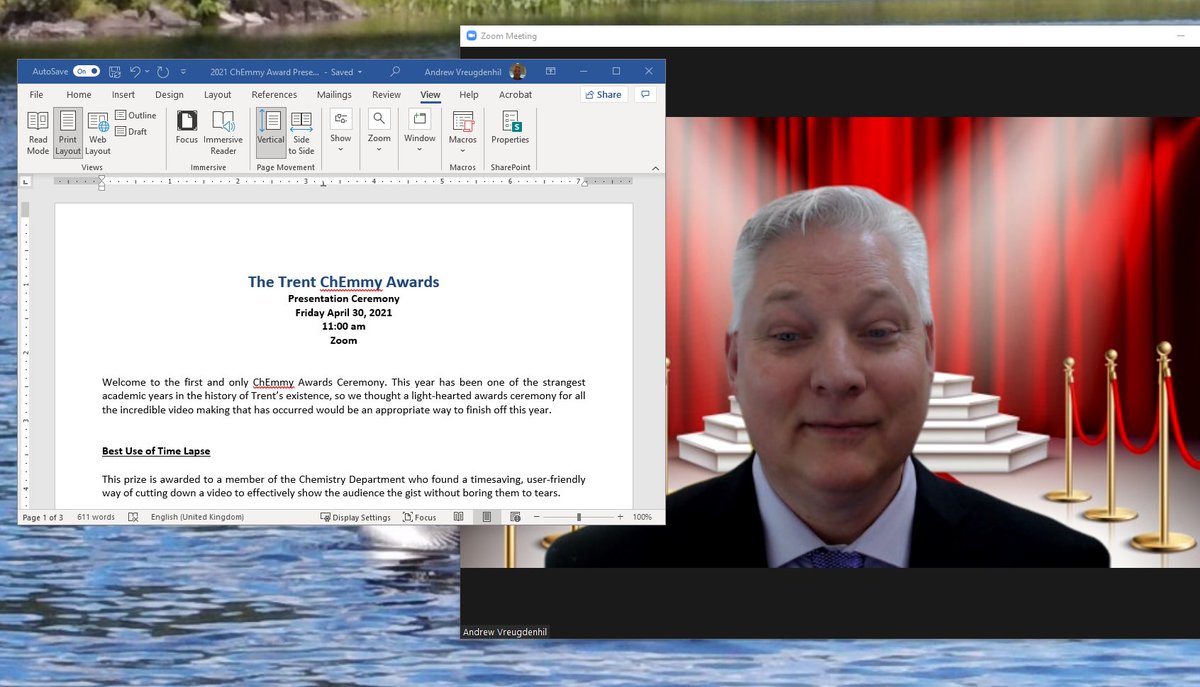1200x687 pixels.
Task: Click the zoom out minus button
Action: click(539, 517)
